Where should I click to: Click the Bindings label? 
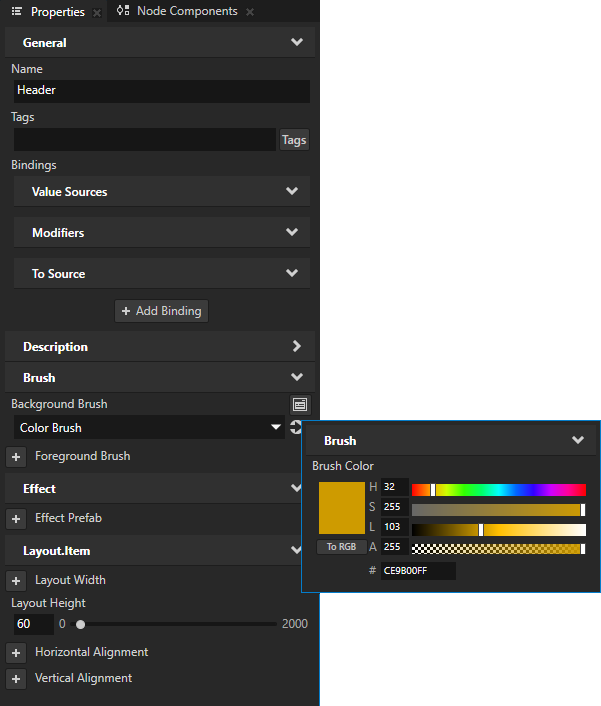tap(34, 165)
